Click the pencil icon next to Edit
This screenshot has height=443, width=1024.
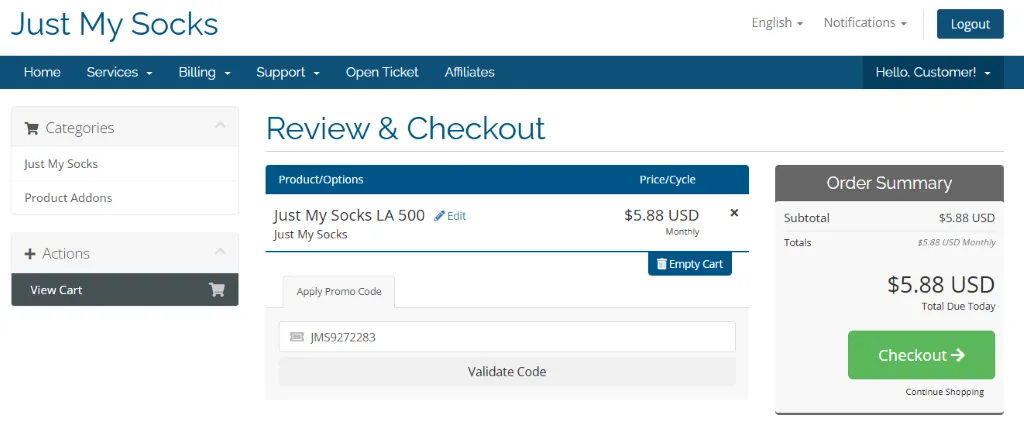(x=439, y=216)
